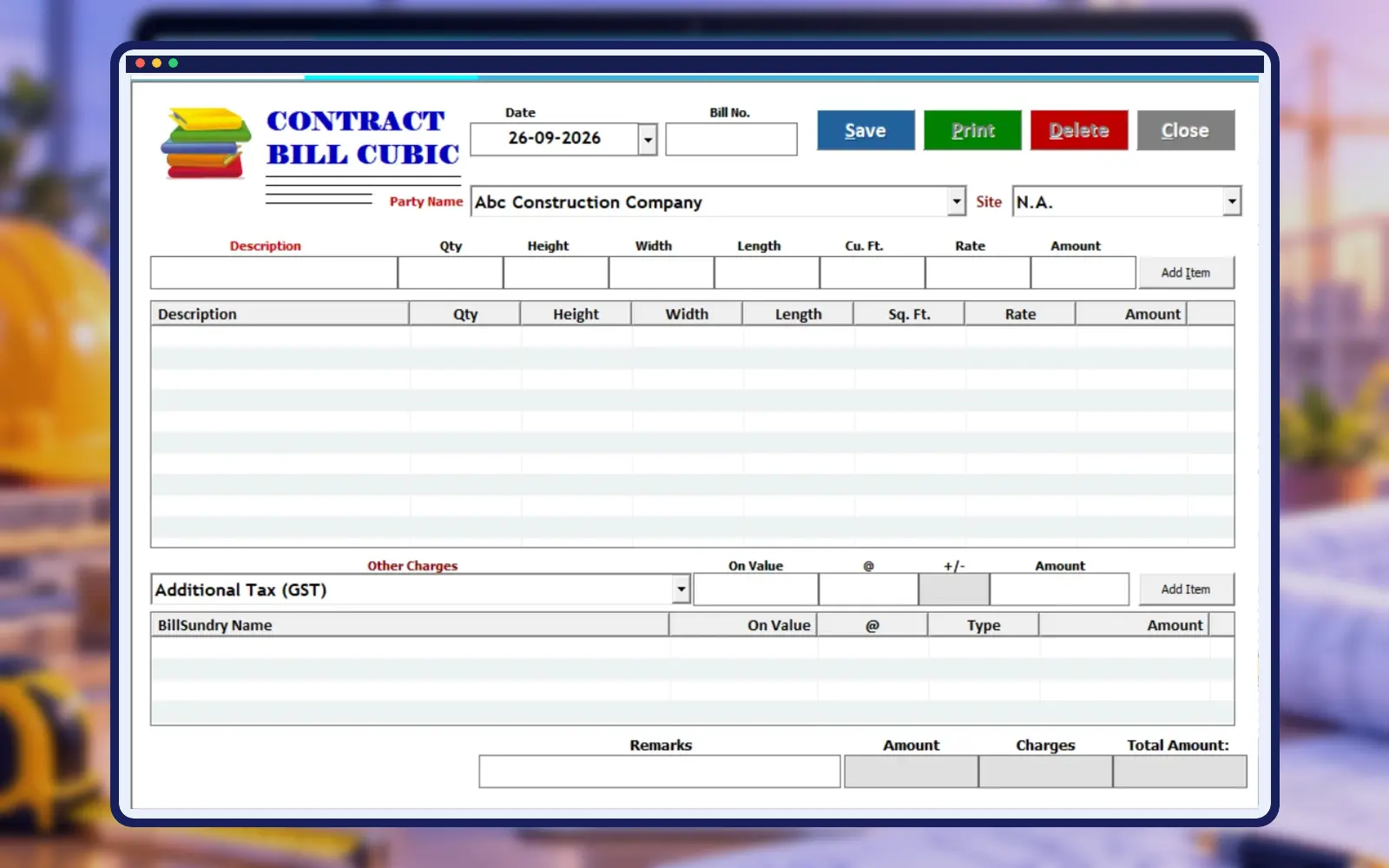This screenshot has height=868, width=1389.
Task: Click the gray Close button
Action: pos(1186,130)
